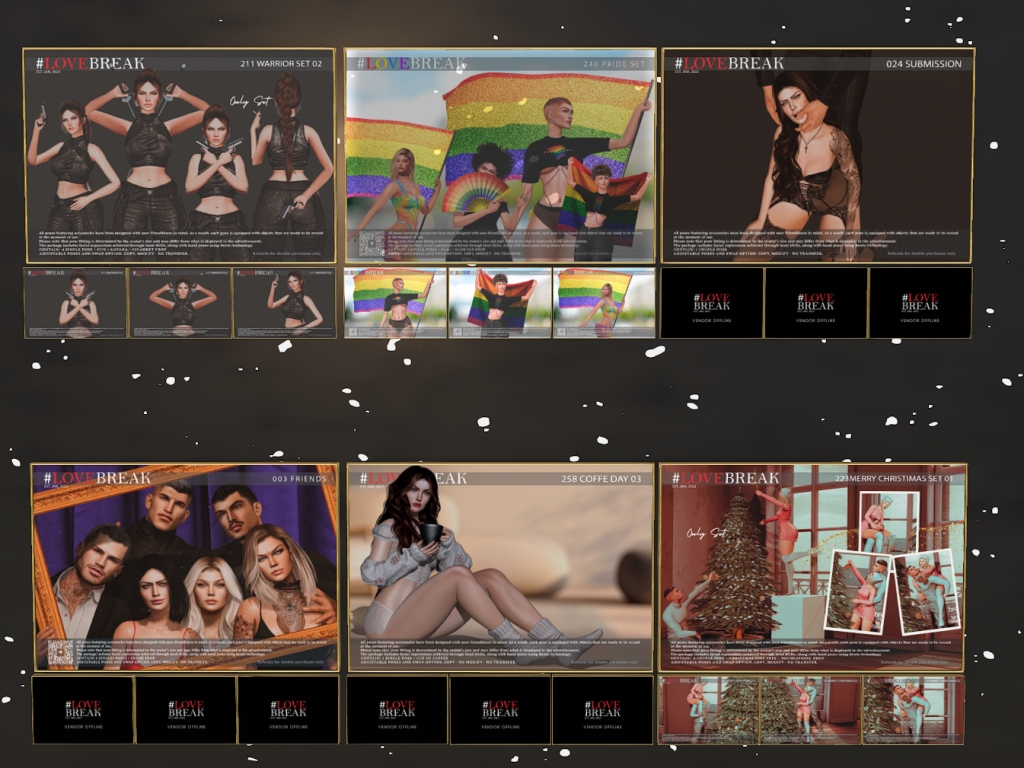Select the rightmost small pose thumbnail under Warrior Set
This screenshot has height=768, width=1024.
tap(284, 303)
